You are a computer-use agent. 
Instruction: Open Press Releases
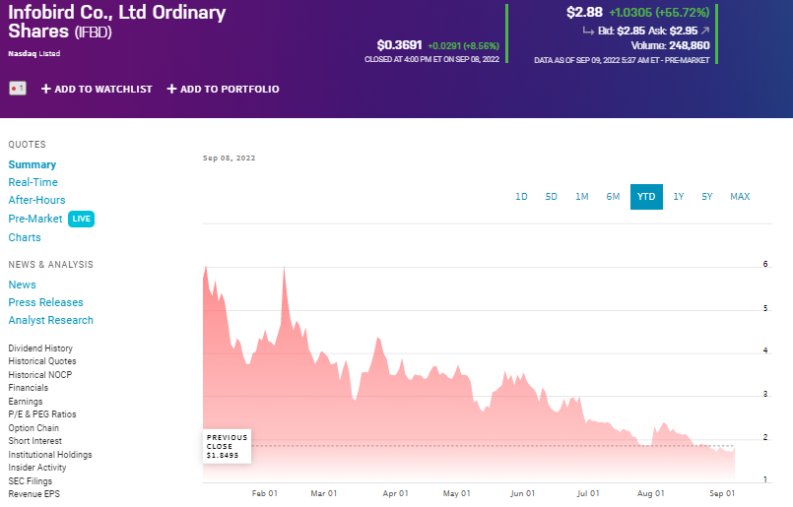[x=46, y=303]
